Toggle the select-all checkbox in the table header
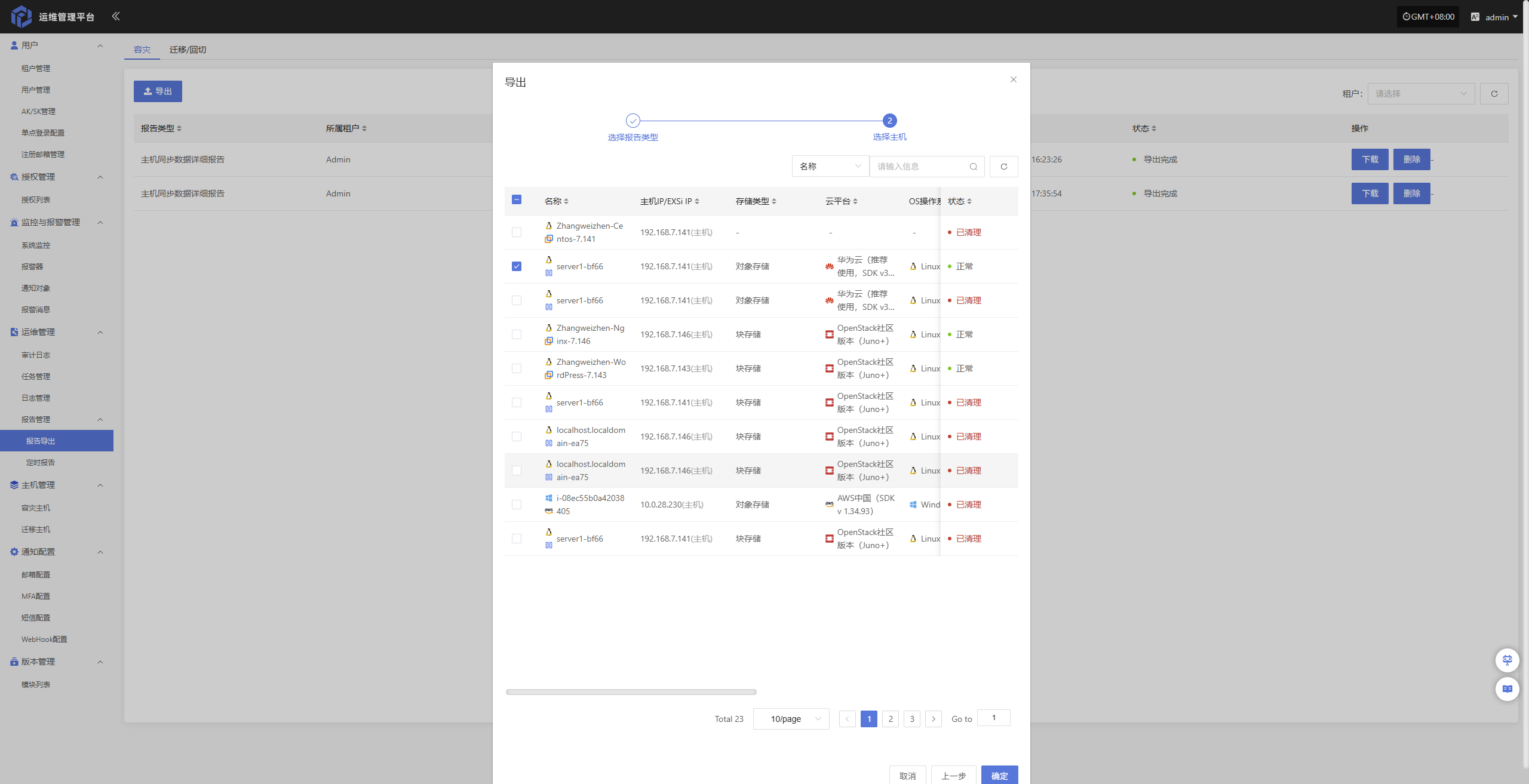Image resolution: width=1529 pixels, height=784 pixels. (x=517, y=199)
